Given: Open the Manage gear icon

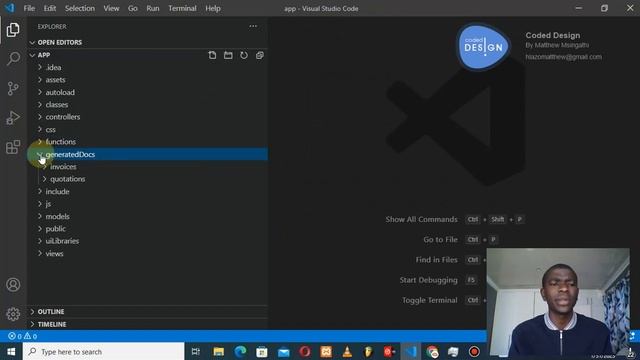Looking at the screenshot, I should tap(13, 314).
